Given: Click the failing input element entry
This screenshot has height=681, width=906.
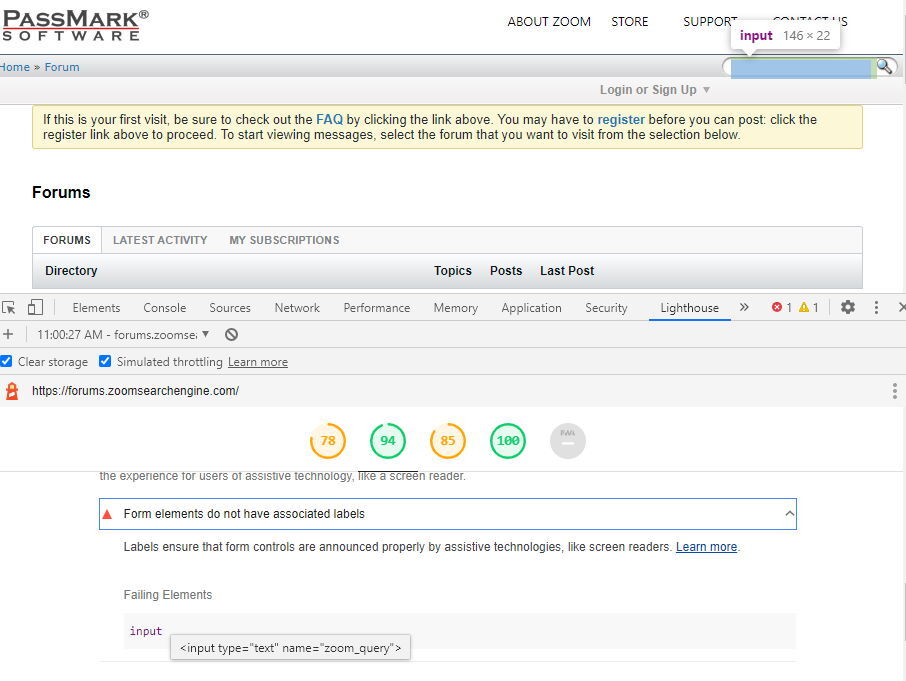Looking at the screenshot, I should click(146, 631).
